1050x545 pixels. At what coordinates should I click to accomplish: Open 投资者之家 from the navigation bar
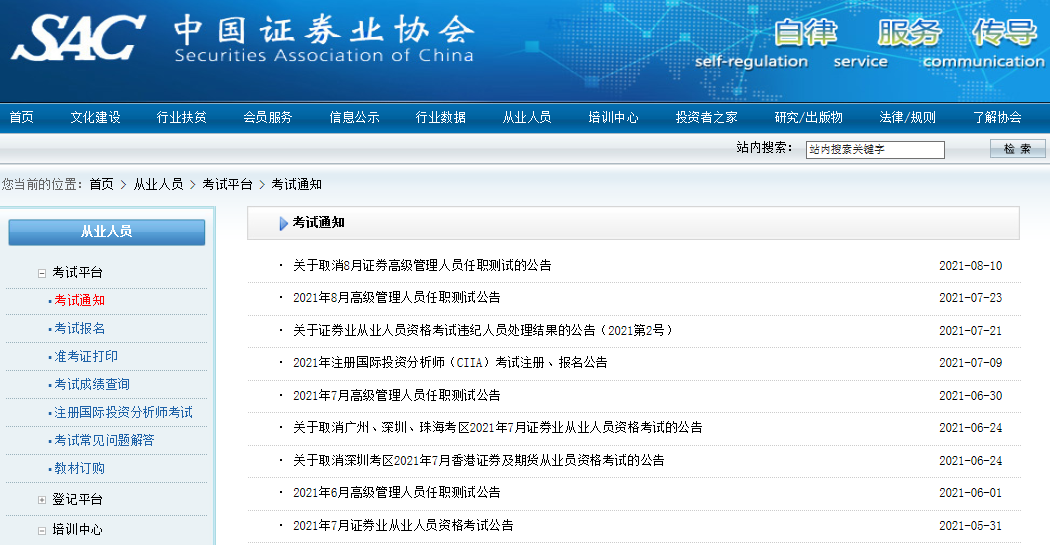706,117
